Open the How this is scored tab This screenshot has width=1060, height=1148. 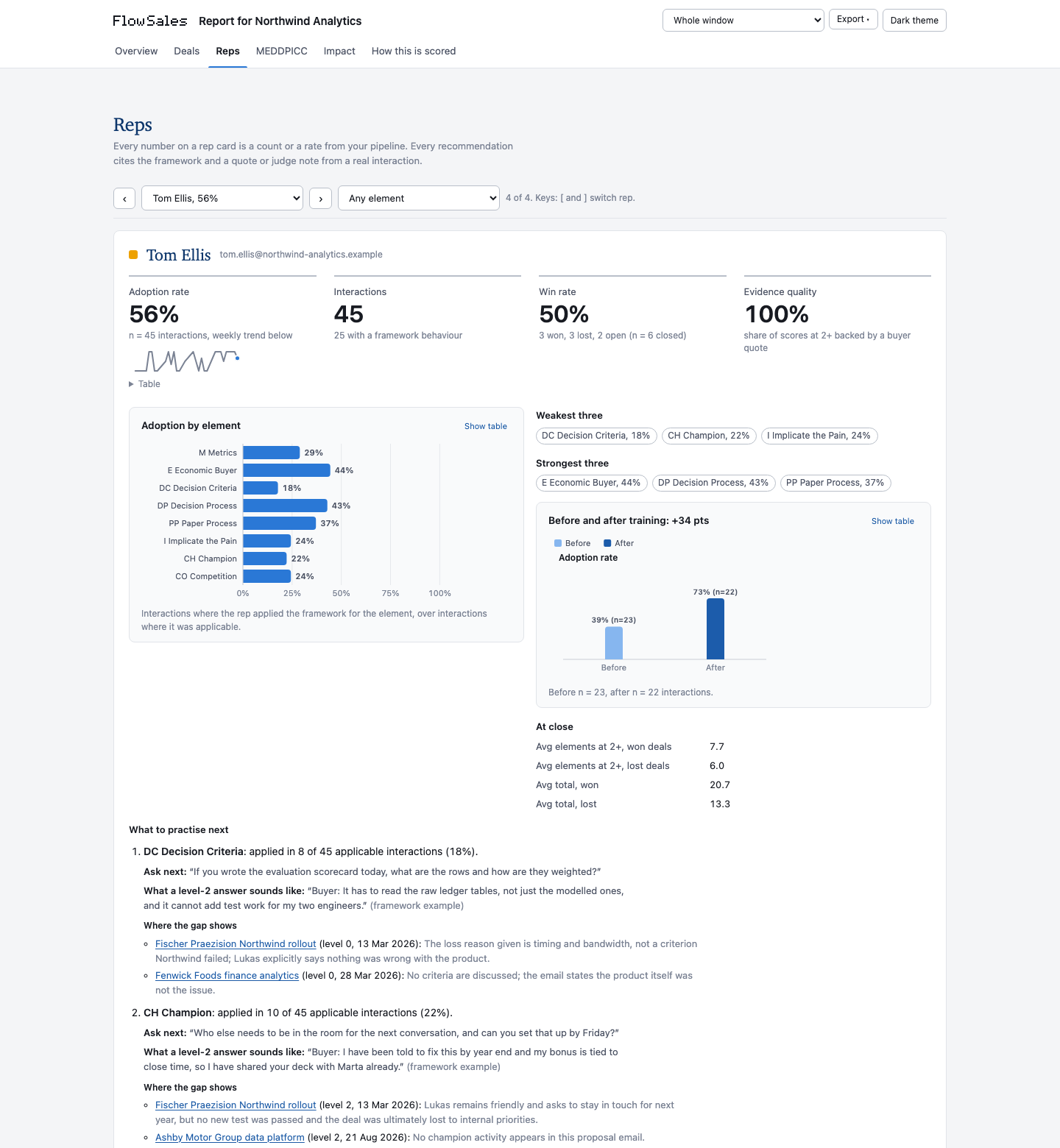(414, 51)
